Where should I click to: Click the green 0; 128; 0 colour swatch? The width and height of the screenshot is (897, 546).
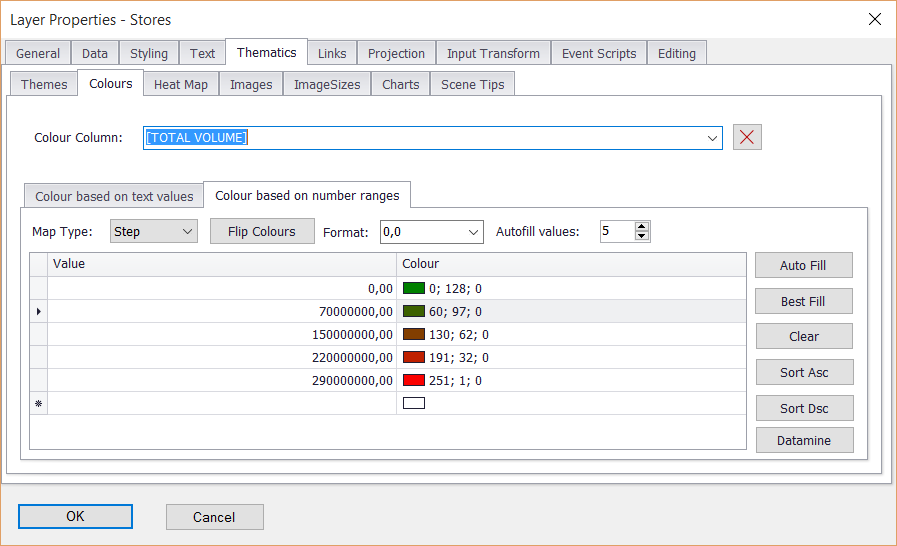[413, 288]
